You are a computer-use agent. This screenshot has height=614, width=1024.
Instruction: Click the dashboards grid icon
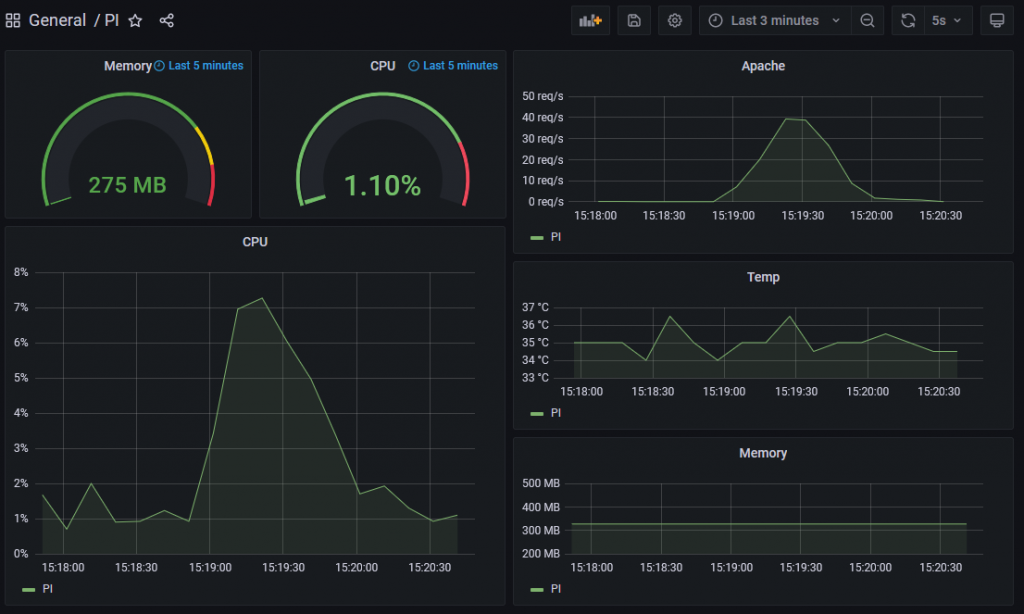[13, 21]
